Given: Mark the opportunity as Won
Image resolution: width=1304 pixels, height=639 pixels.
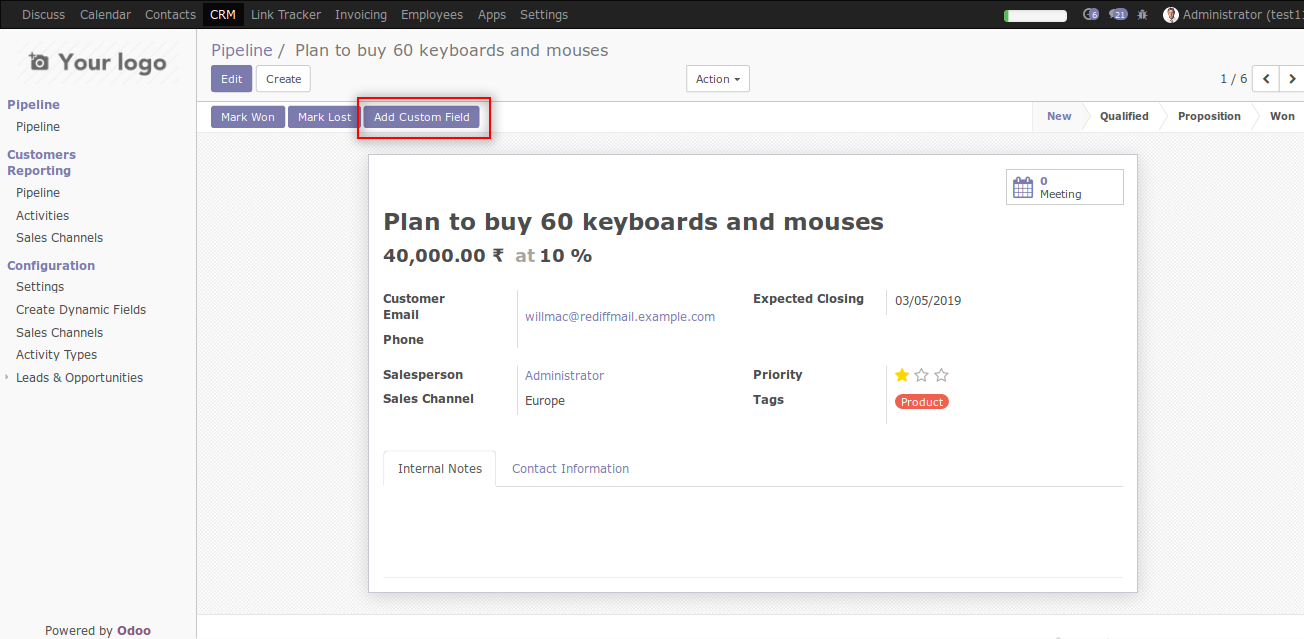Looking at the screenshot, I should (248, 117).
